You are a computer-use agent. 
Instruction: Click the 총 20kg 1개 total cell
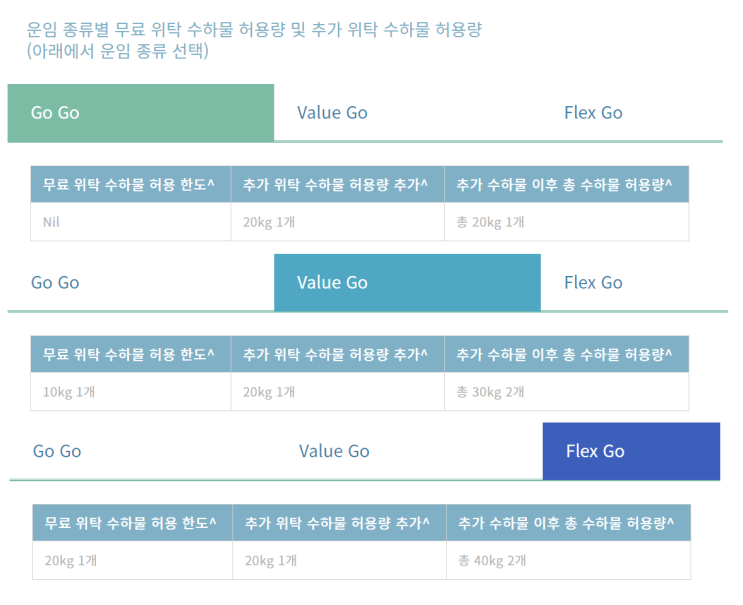pyautogui.click(x=490, y=222)
